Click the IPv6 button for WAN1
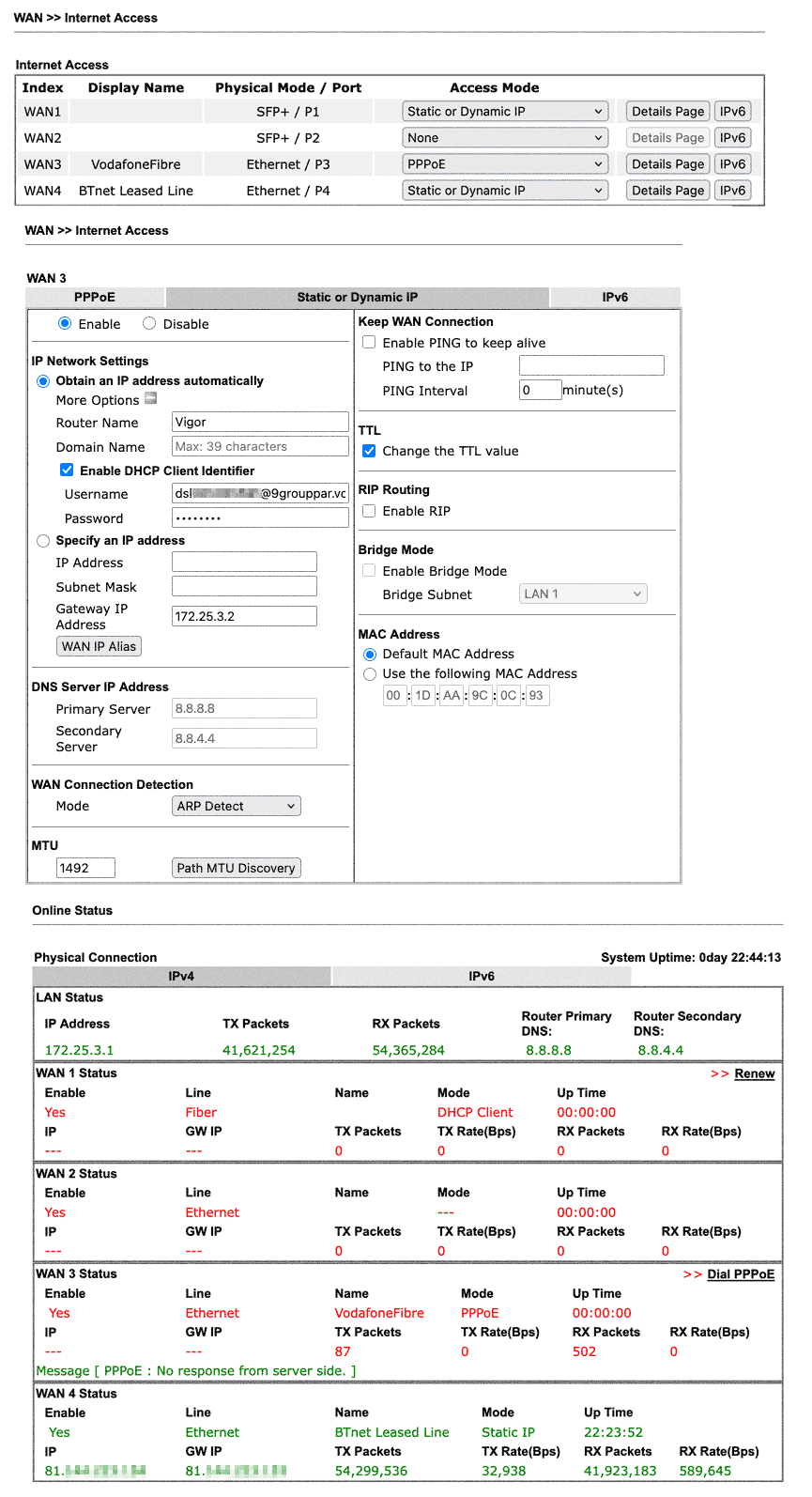 tap(732, 111)
